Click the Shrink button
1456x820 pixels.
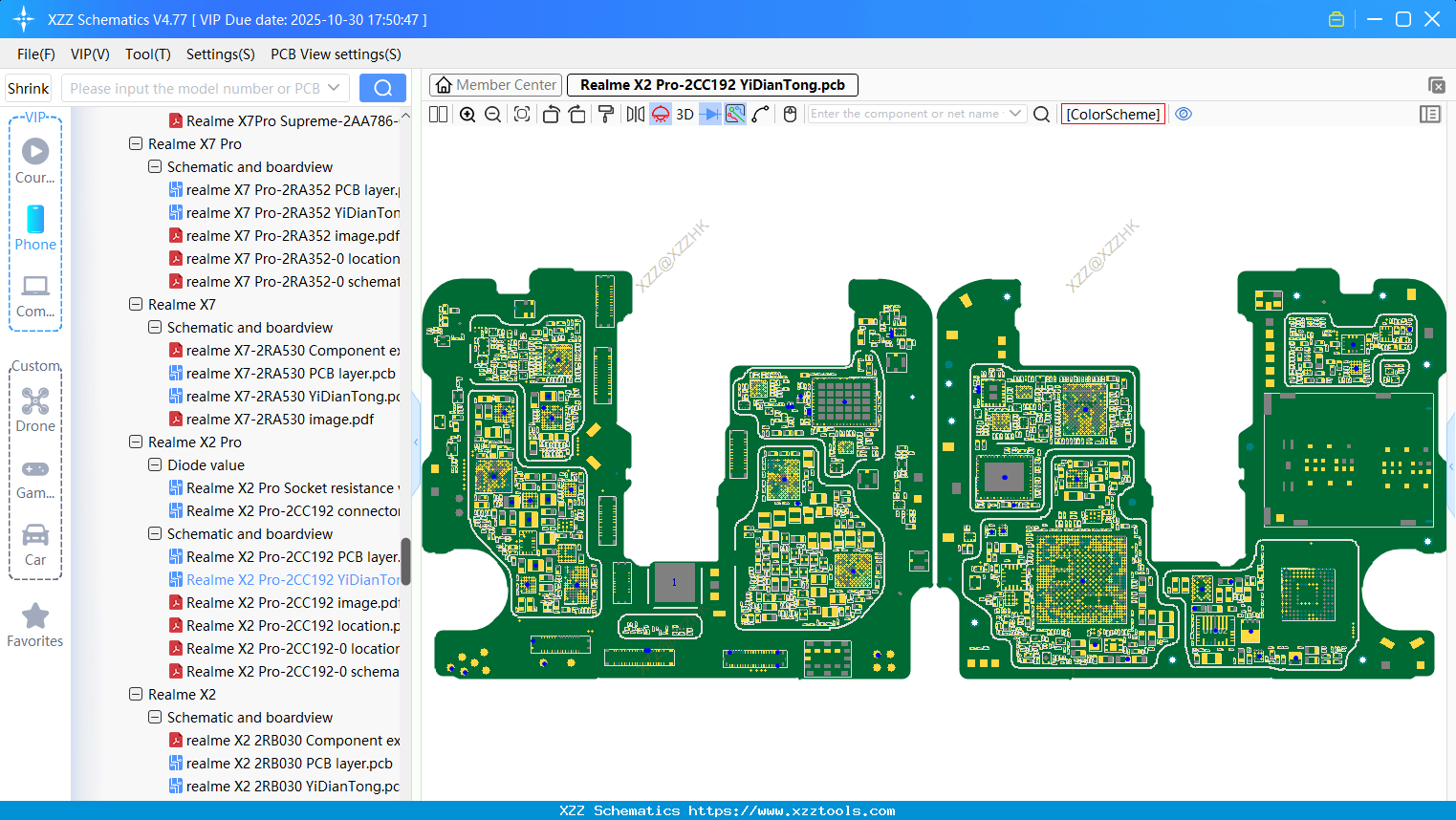point(29,89)
